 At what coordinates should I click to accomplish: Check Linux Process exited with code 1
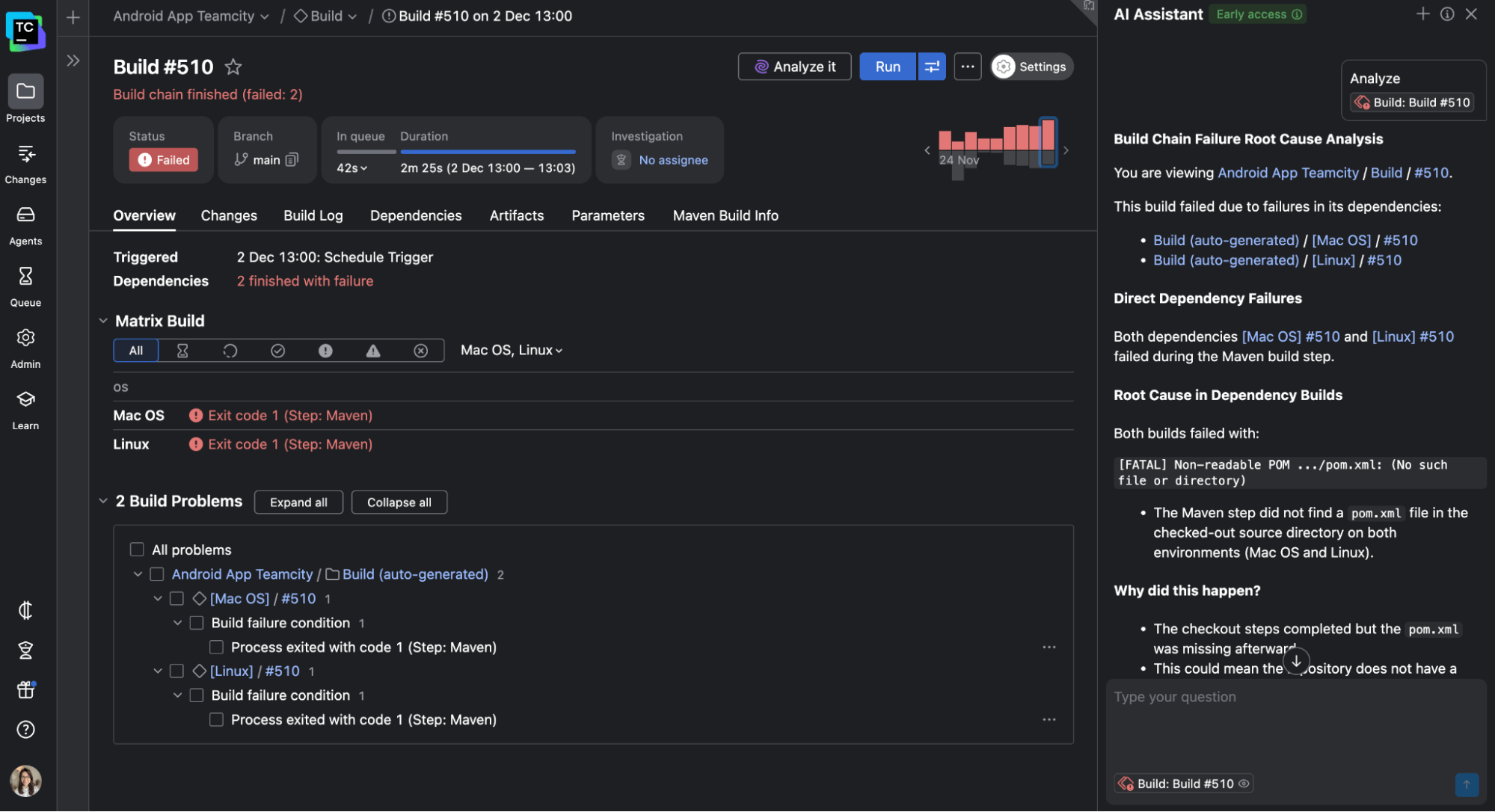tap(216, 720)
